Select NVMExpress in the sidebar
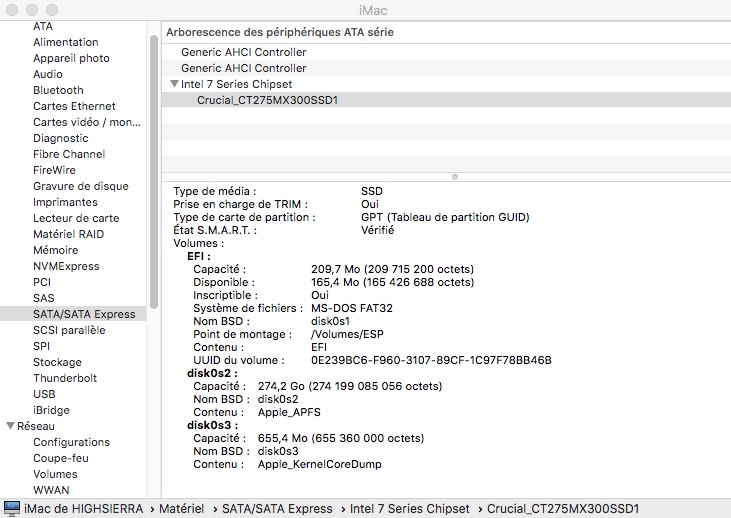The image size is (731, 518). point(66,266)
